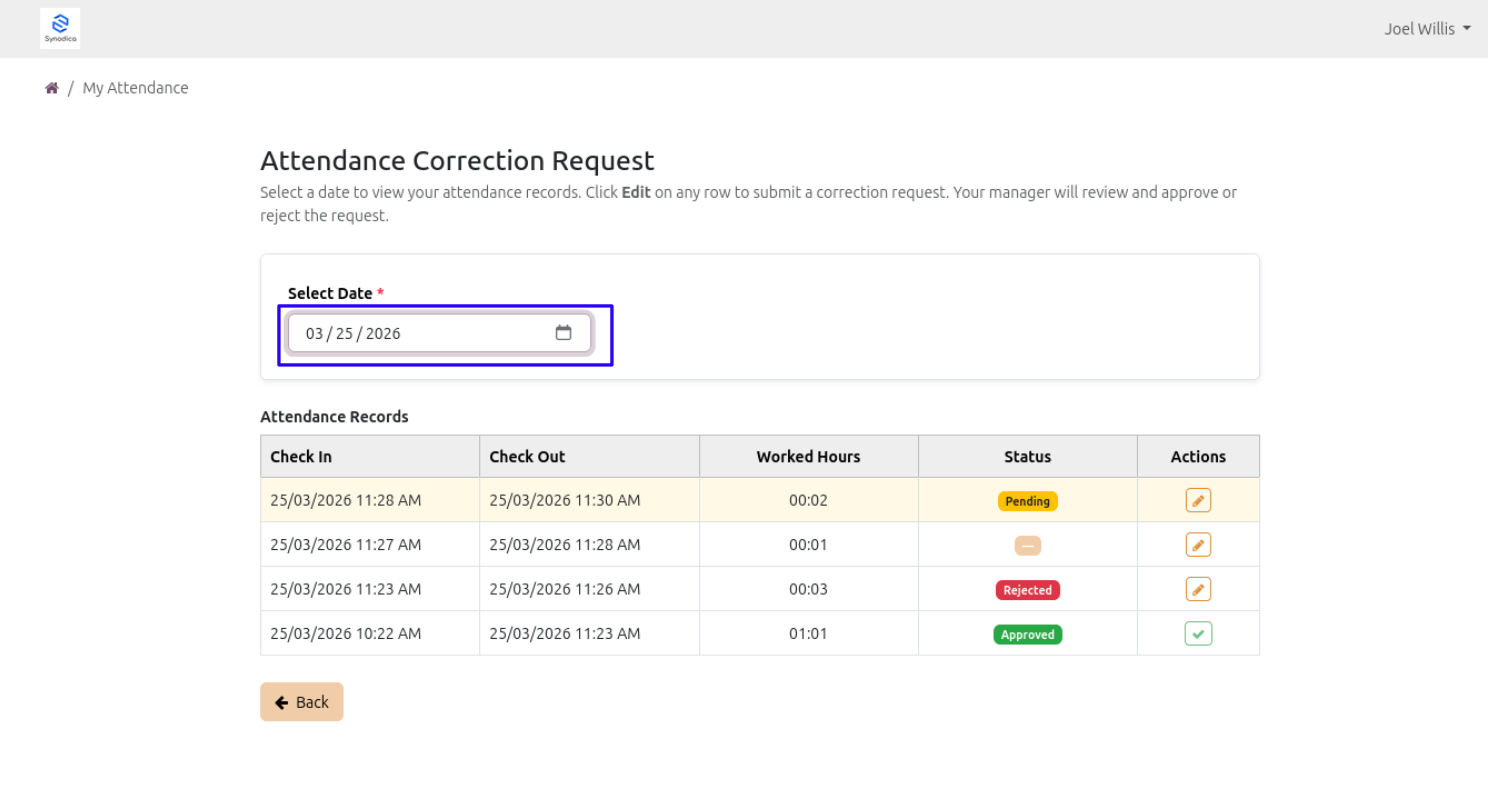Click worked hours value 01:01

pyautogui.click(x=808, y=634)
